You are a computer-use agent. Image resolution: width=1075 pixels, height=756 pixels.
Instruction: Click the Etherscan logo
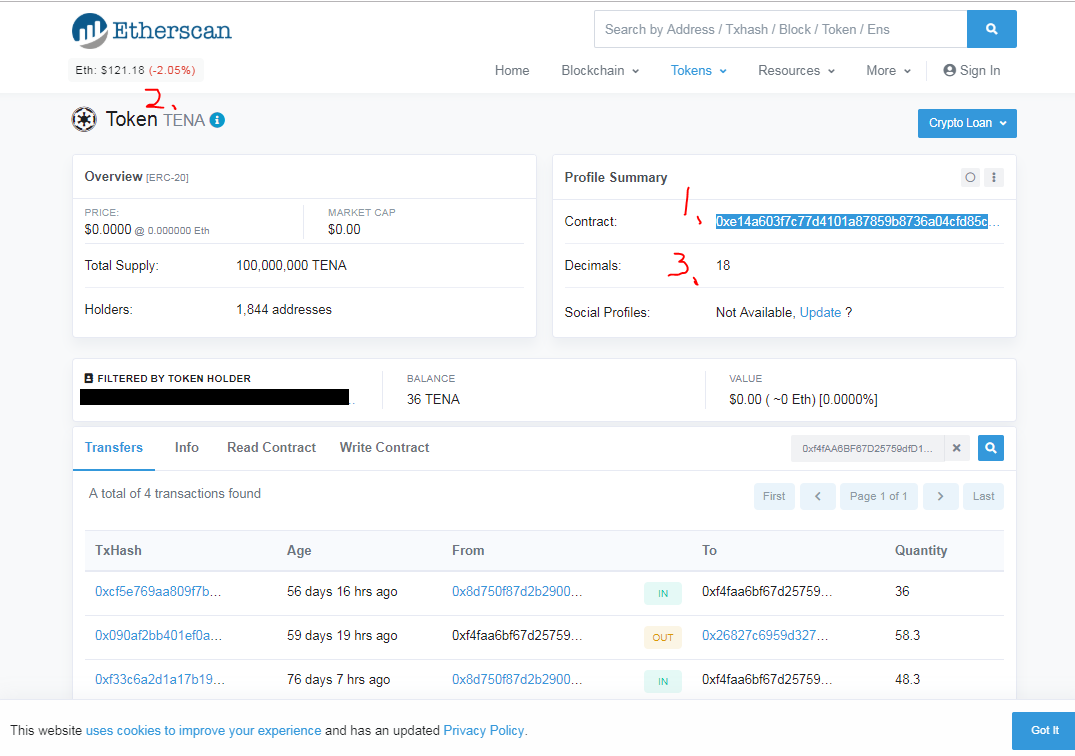point(152,31)
